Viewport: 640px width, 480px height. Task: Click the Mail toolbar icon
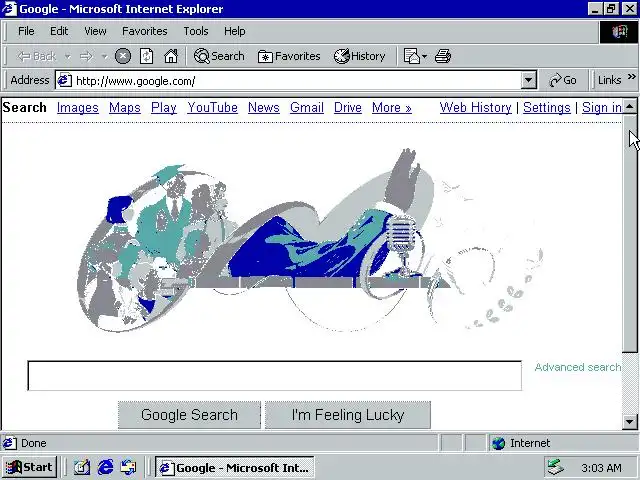(x=411, y=56)
